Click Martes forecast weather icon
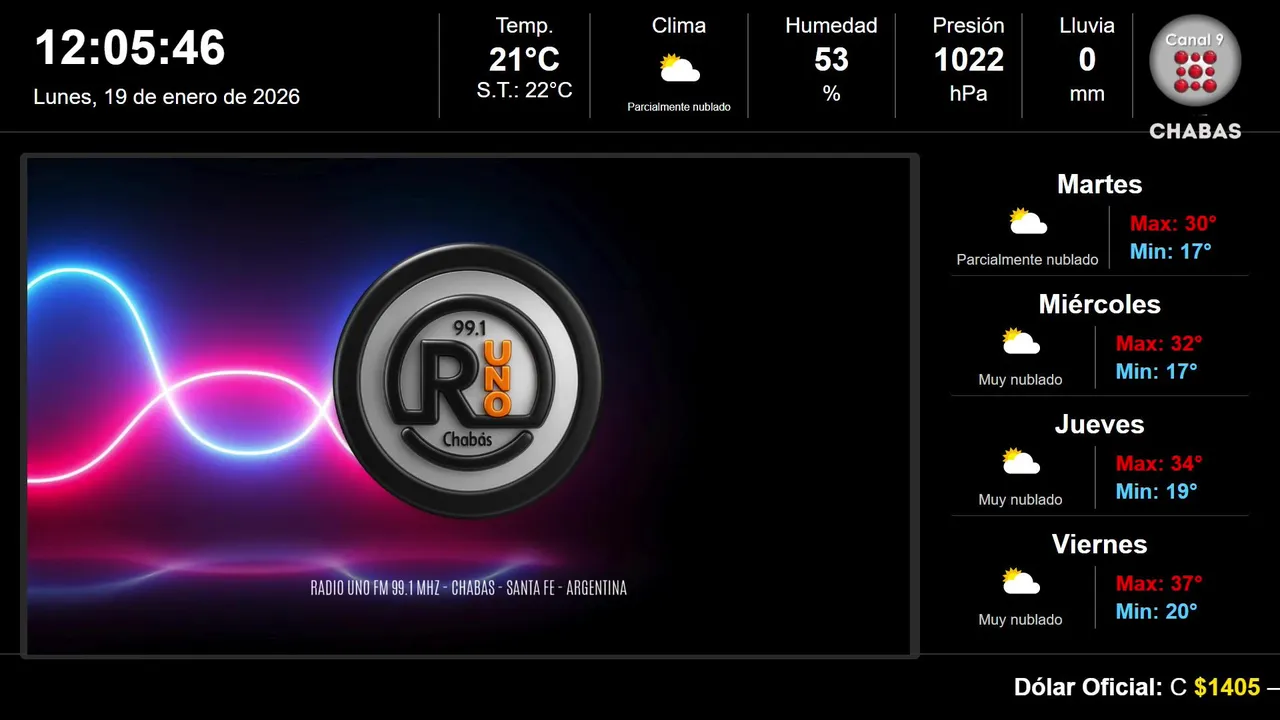The image size is (1280, 720). 1027,221
